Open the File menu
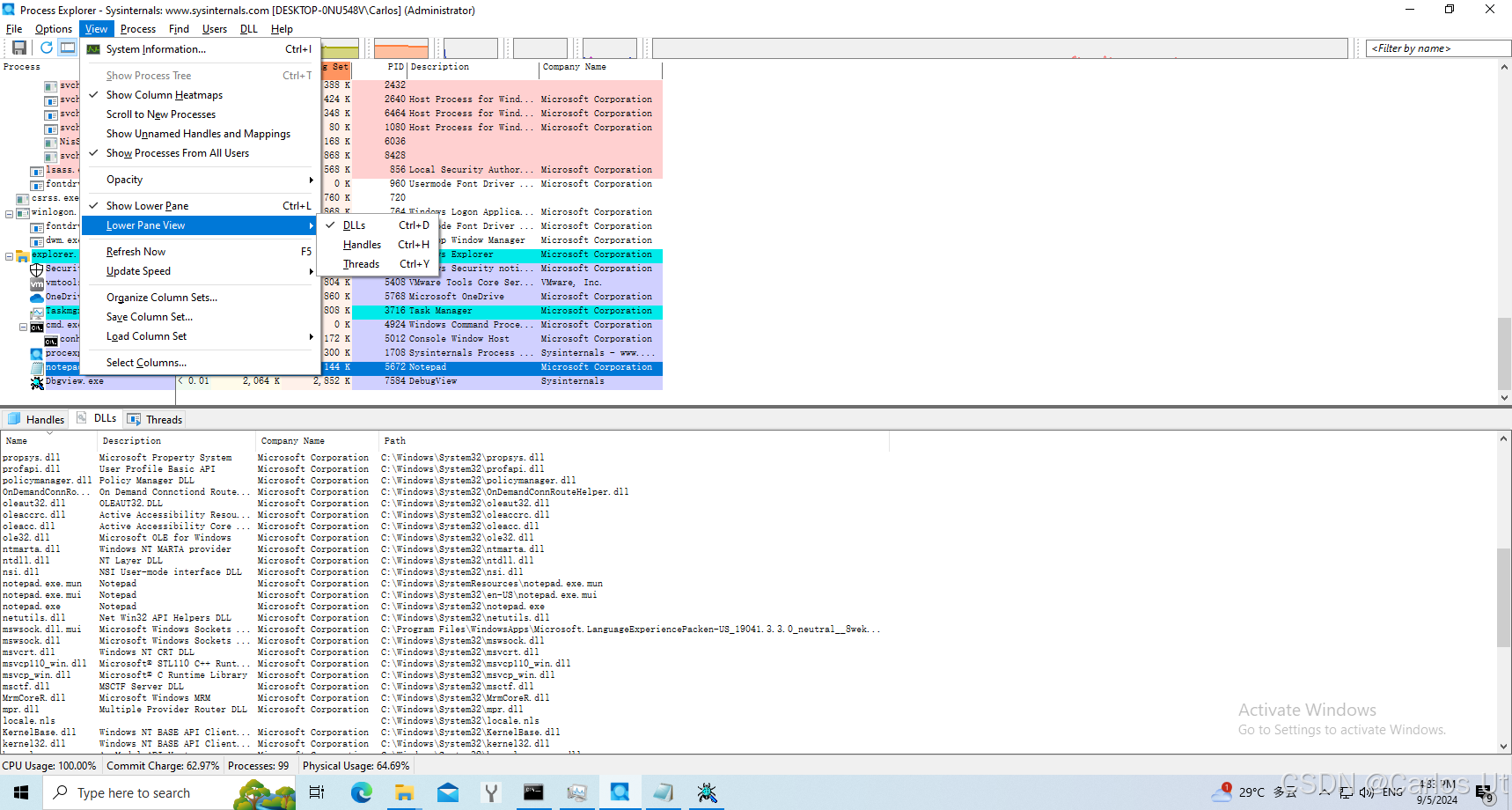 14,29
